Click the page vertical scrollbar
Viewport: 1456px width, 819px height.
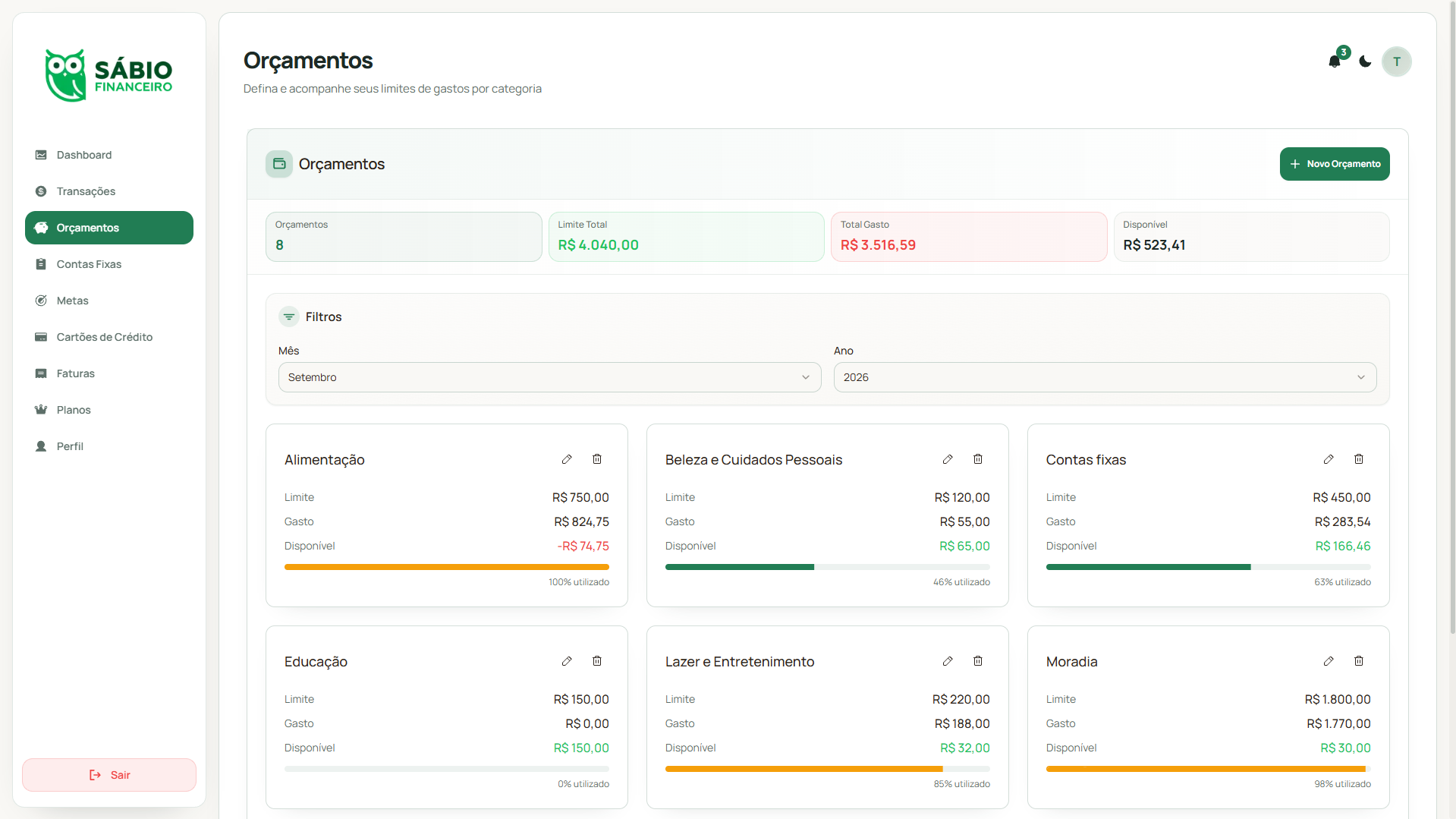point(1452,319)
